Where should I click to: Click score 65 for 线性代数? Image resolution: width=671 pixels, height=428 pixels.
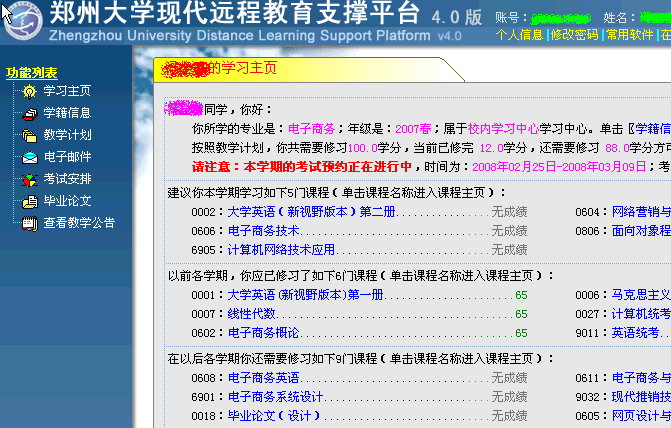521,314
